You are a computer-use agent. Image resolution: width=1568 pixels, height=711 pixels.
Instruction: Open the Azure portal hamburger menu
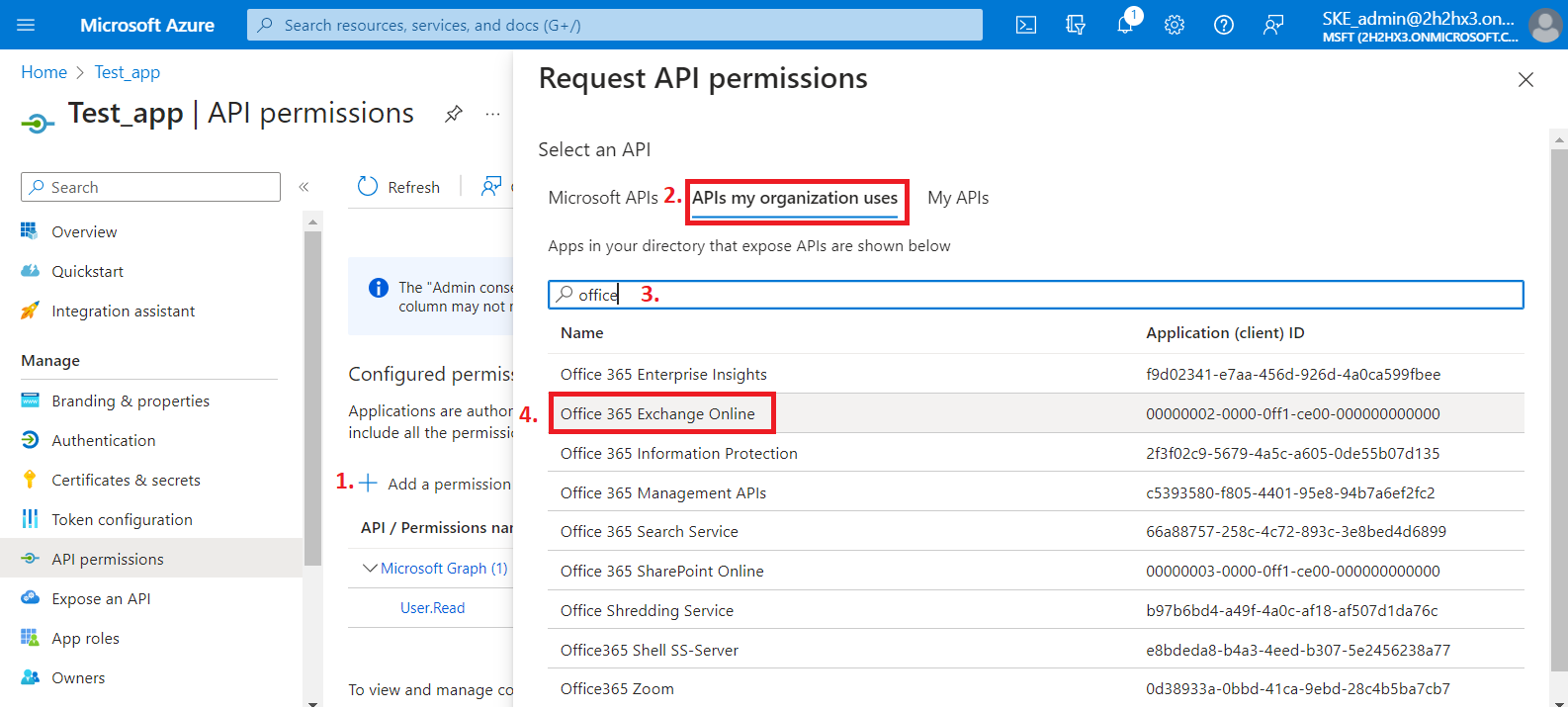tap(26, 25)
